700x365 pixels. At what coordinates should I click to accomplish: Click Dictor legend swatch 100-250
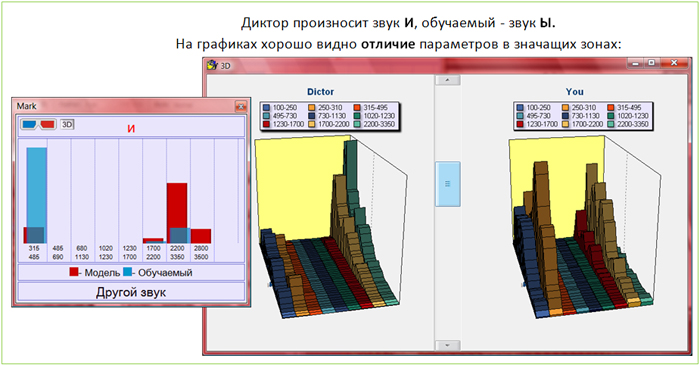click(267, 108)
